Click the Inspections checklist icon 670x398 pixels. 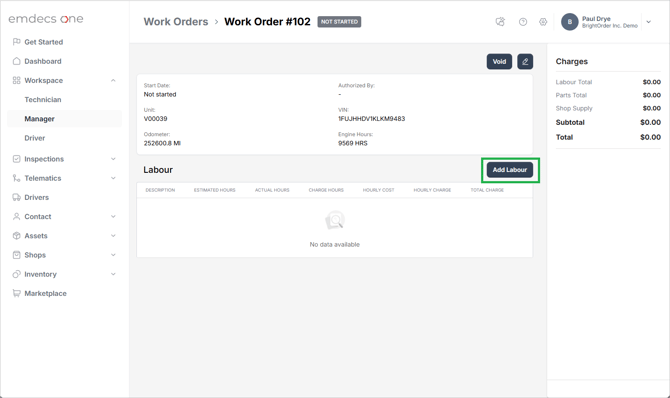click(x=16, y=159)
